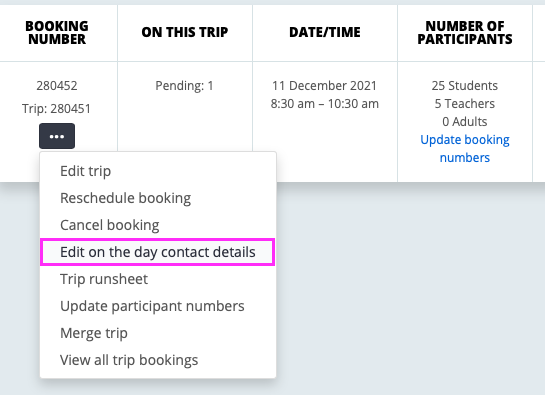
Task: Click the three-dots booking actions button
Action: tap(57, 136)
